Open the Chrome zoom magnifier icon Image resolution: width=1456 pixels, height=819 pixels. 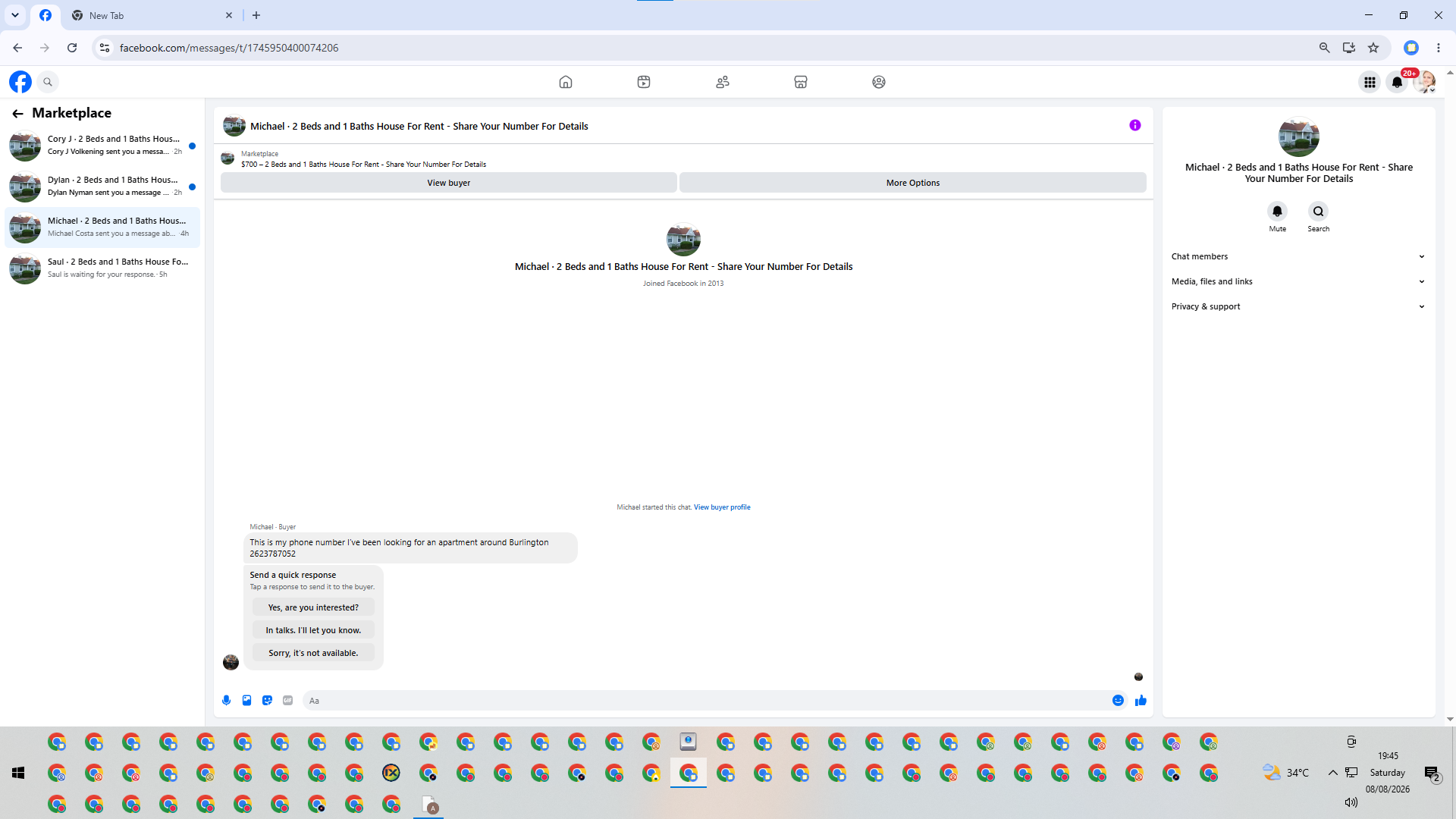tap(1325, 48)
